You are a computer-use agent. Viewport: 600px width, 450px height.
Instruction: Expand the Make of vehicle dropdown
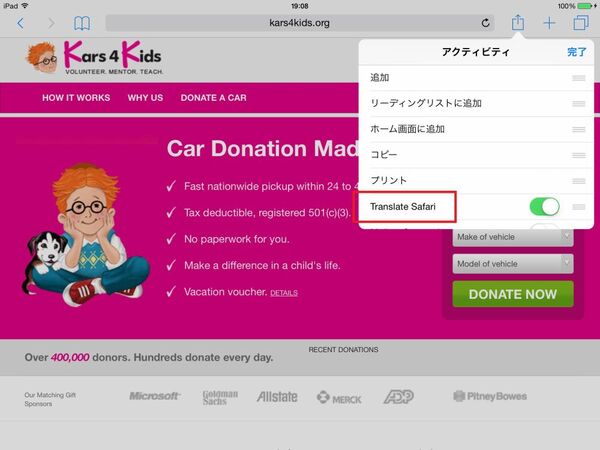pyautogui.click(x=513, y=237)
